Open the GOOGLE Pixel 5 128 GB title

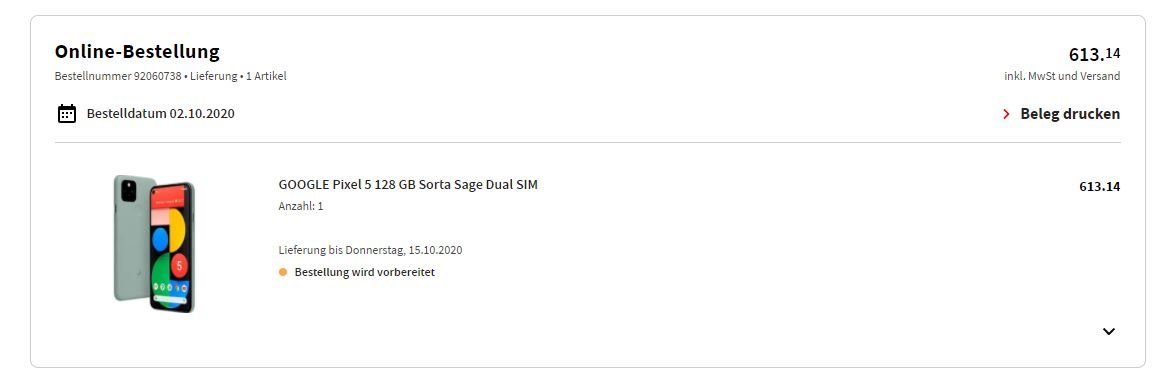[x=408, y=184]
